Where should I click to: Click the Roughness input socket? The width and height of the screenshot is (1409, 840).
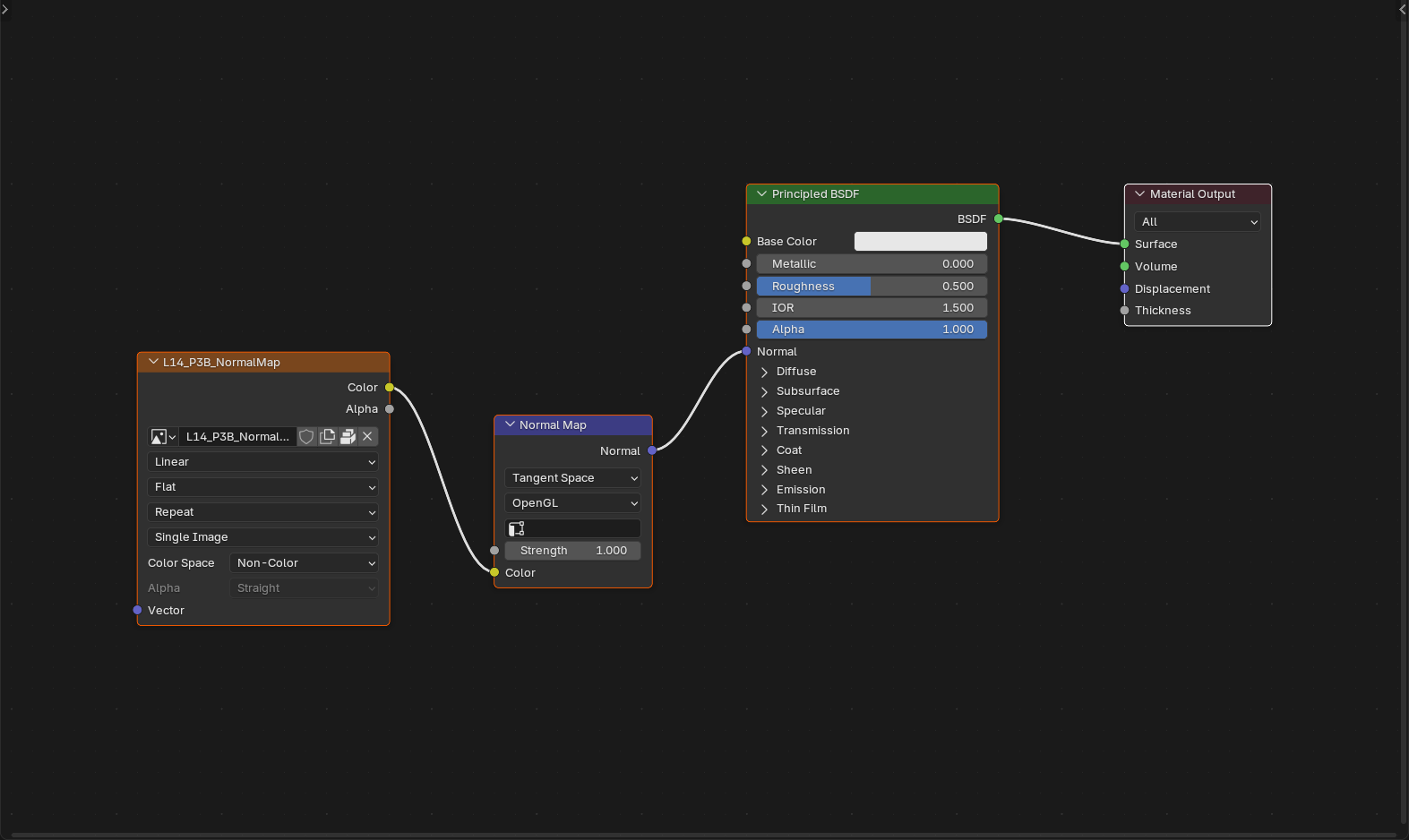(746, 286)
